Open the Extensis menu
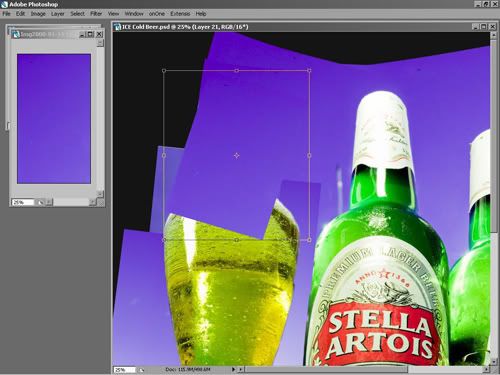 coord(180,14)
